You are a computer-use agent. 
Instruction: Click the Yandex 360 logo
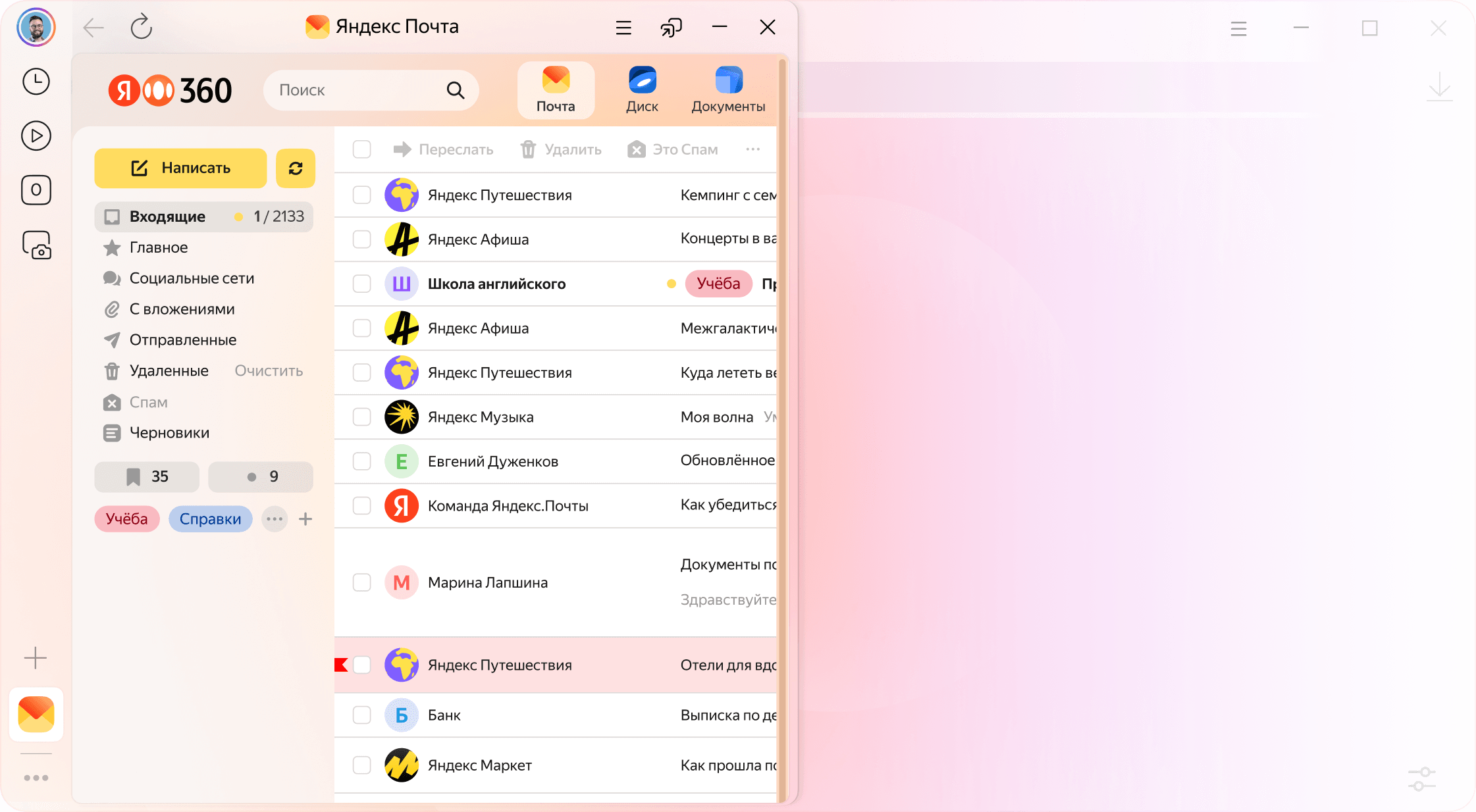pyautogui.click(x=171, y=90)
